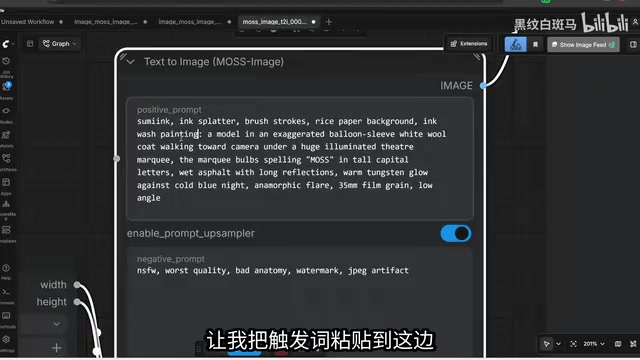Add a new workflow tab
The width and height of the screenshot is (640, 360).
tap(329, 22)
